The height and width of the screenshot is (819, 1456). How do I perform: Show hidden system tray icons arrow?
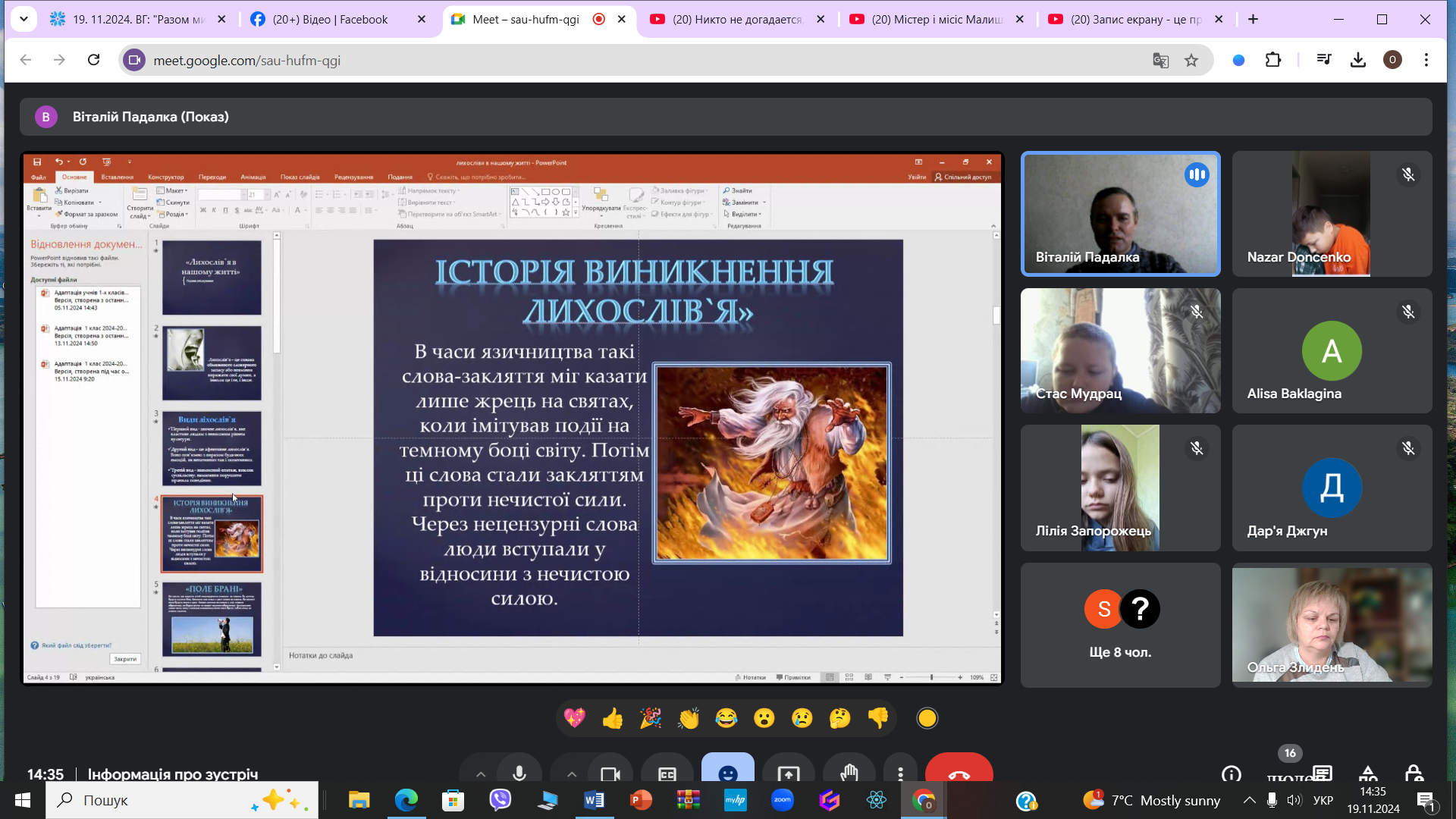(1249, 800)
